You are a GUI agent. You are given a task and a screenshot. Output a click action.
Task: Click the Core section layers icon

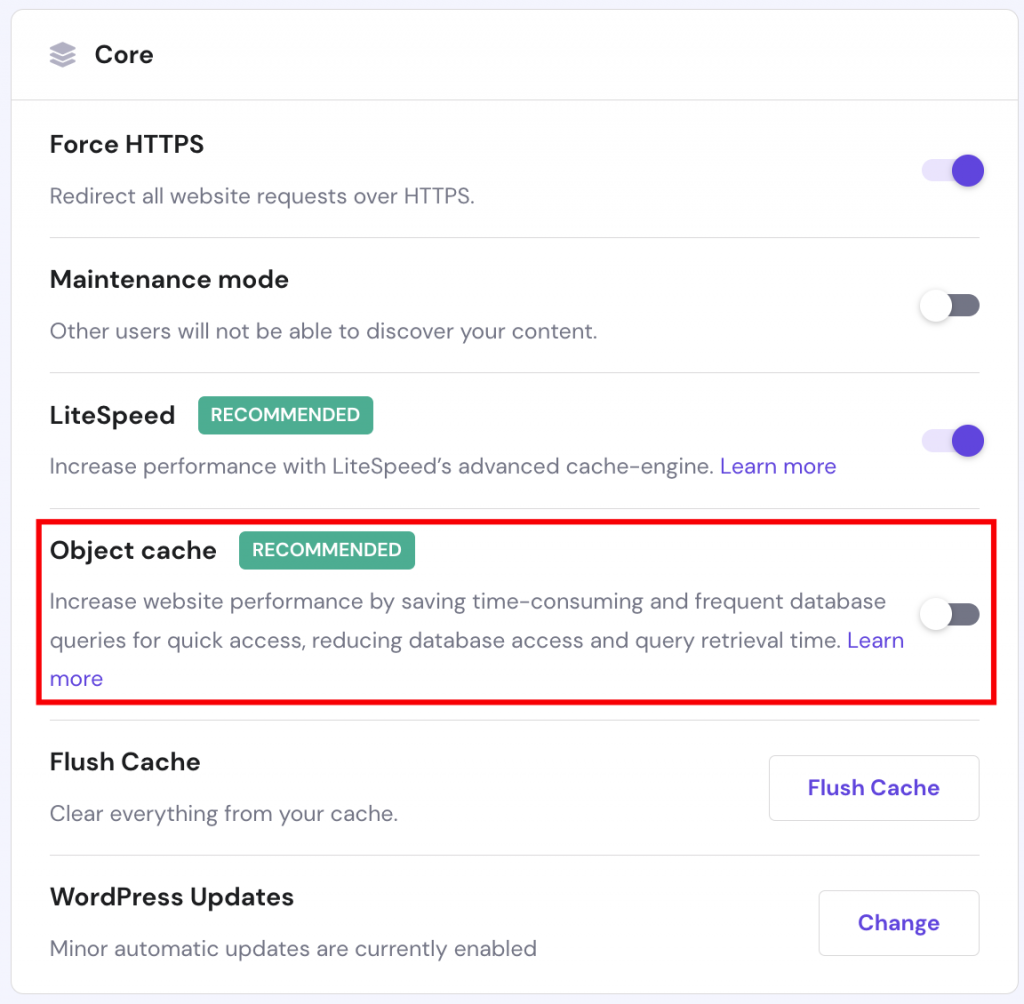(62, 55)
